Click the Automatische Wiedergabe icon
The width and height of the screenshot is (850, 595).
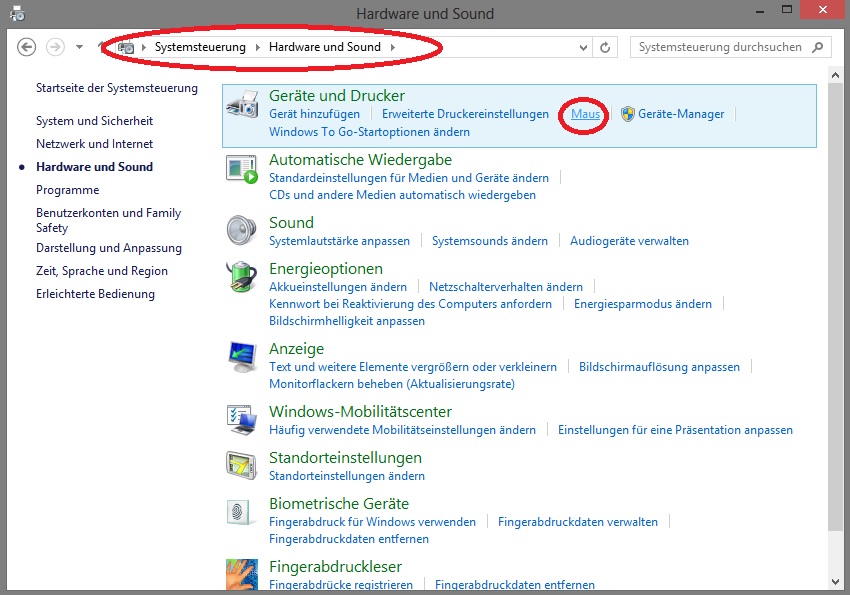pos(242,169)
